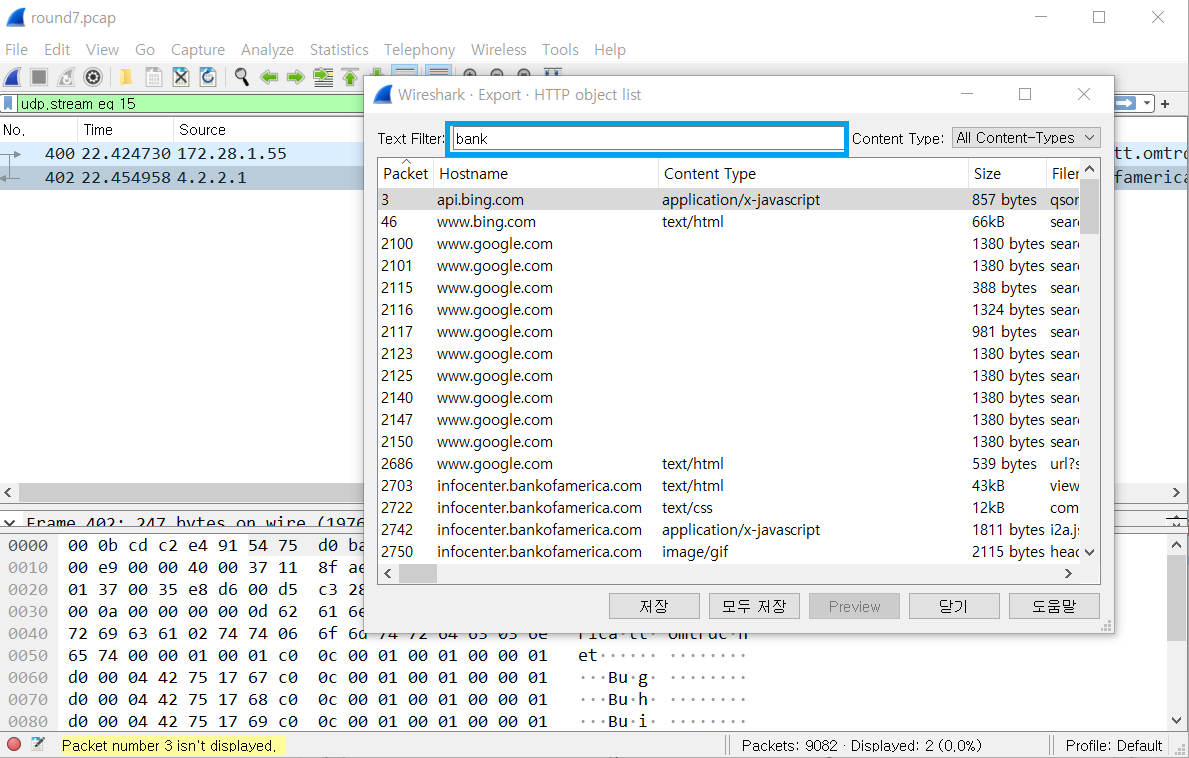
Task: Open the Edit menu
Action: (x=57, y=50)
